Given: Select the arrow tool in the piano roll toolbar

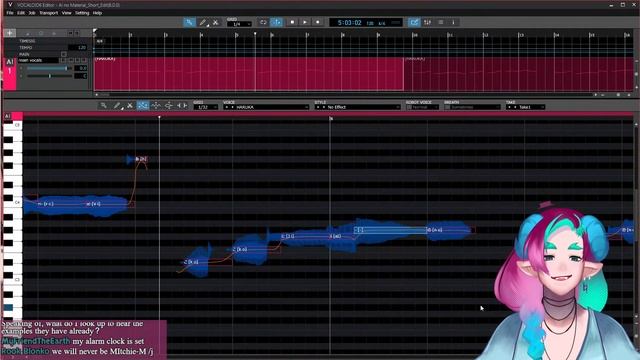Looking at the screenshot, I should (104, 106).
